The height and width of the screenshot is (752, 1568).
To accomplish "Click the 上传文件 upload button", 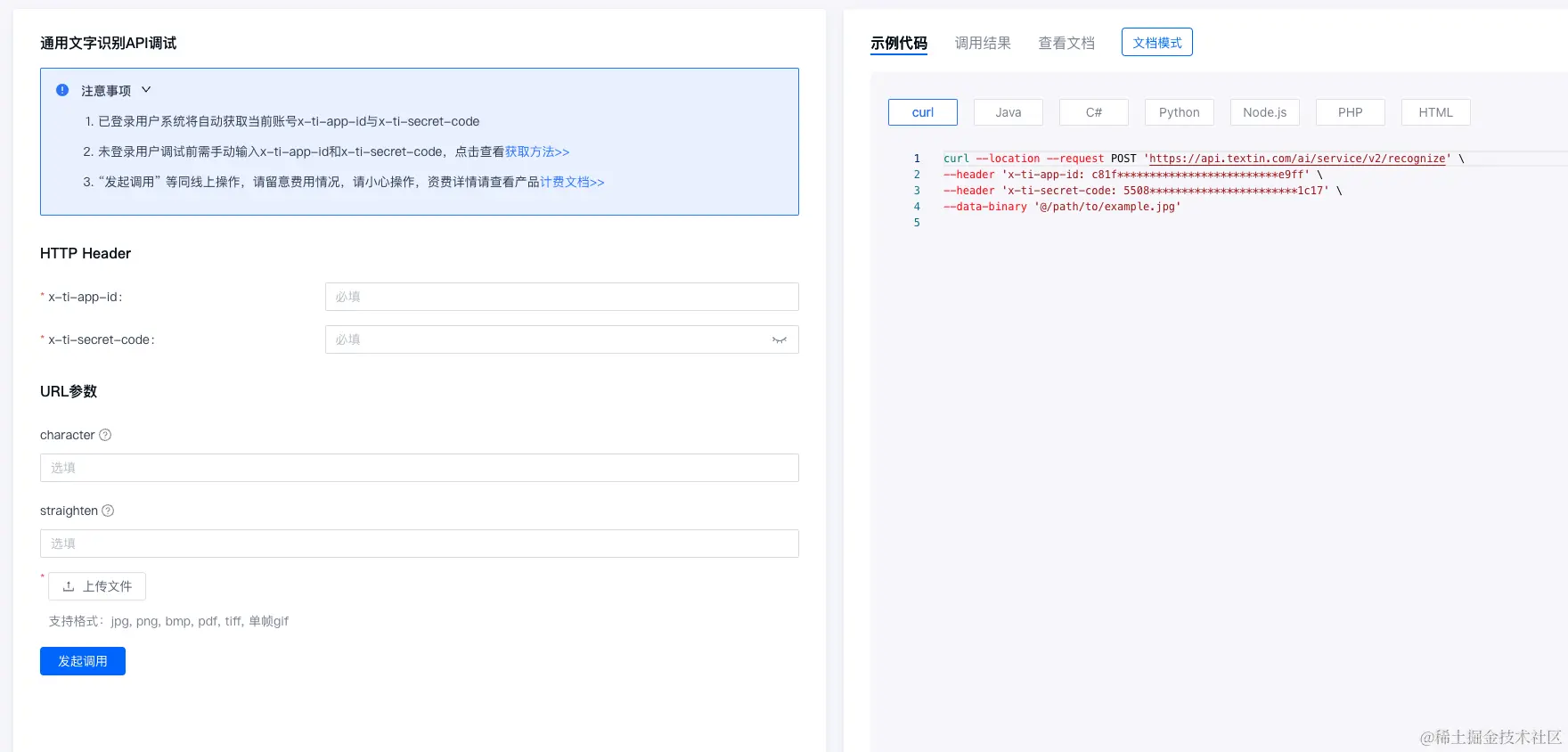I will tap(97, 586).
